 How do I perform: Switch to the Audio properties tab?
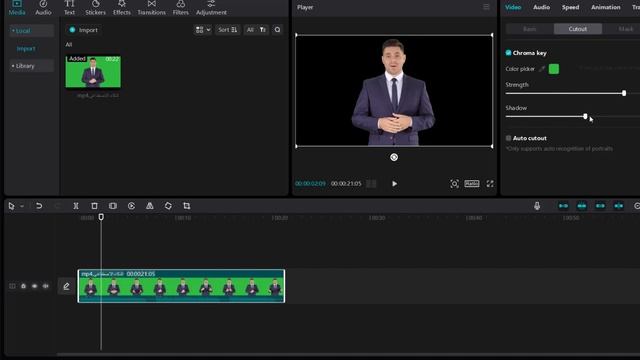541,7
